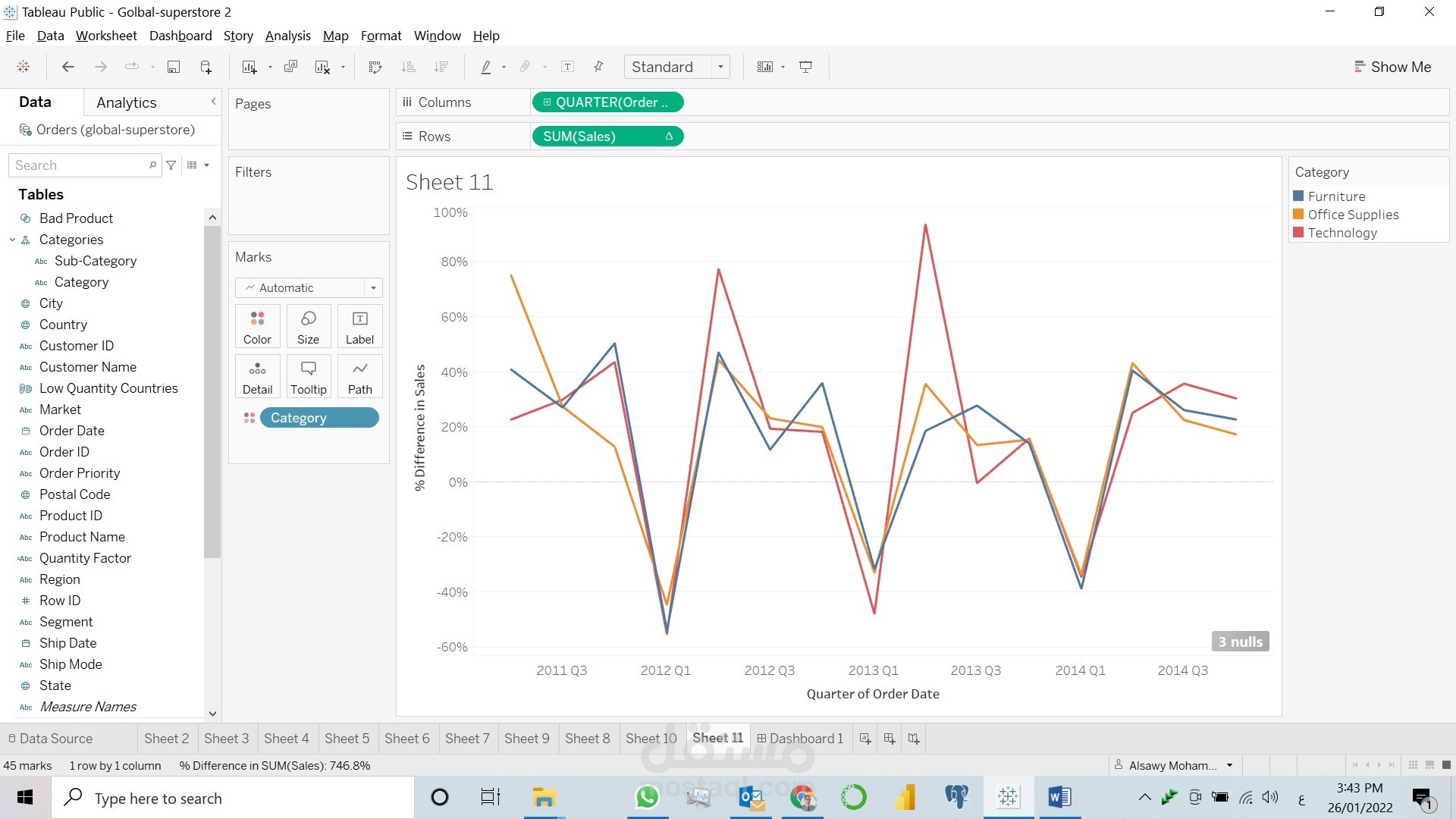Image resolution: width=1456 pixels, height=819 pixels.
Task: Open the Tooltip marks card
Action: 308,376
